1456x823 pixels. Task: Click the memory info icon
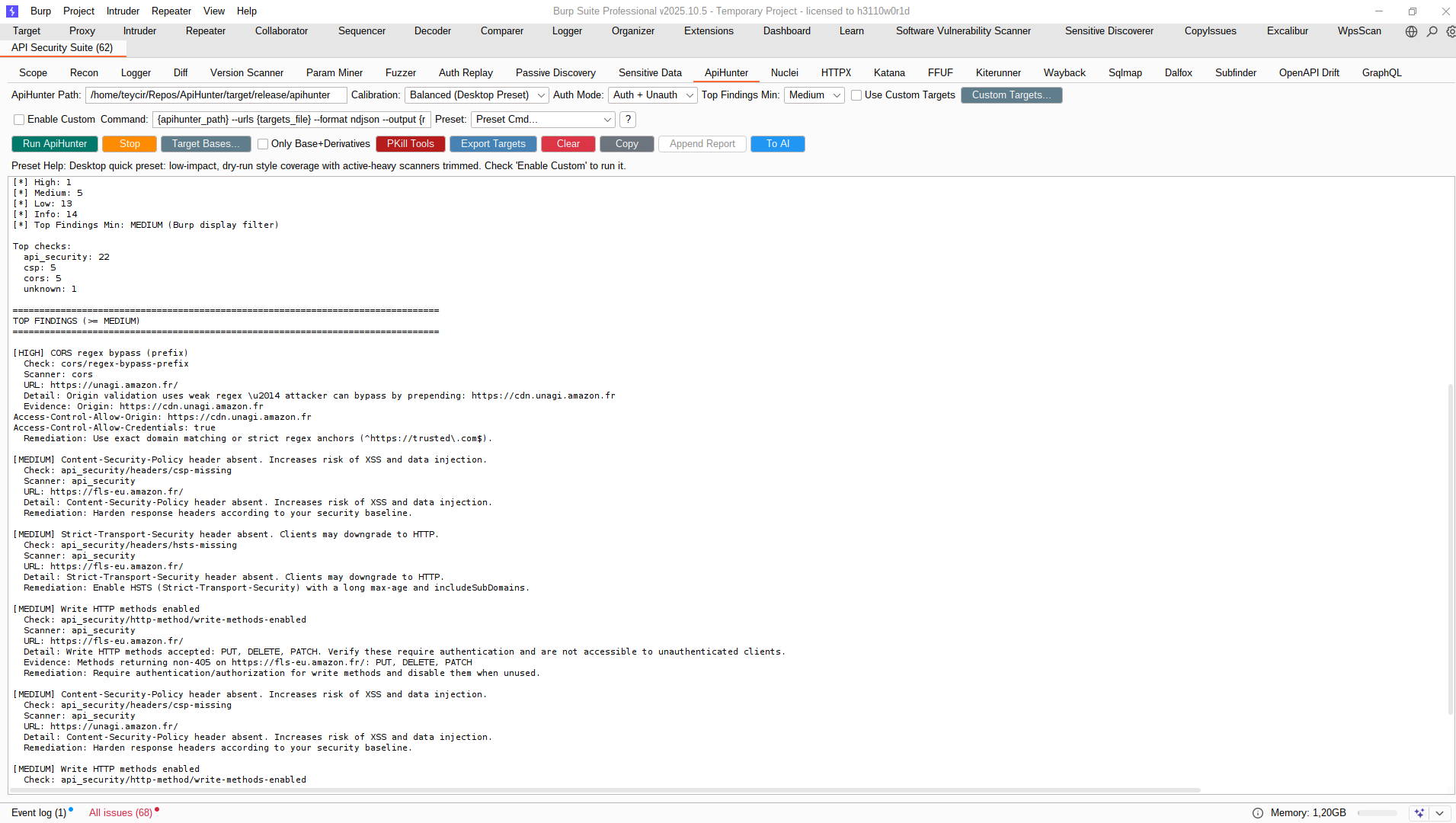(1258, 813)
